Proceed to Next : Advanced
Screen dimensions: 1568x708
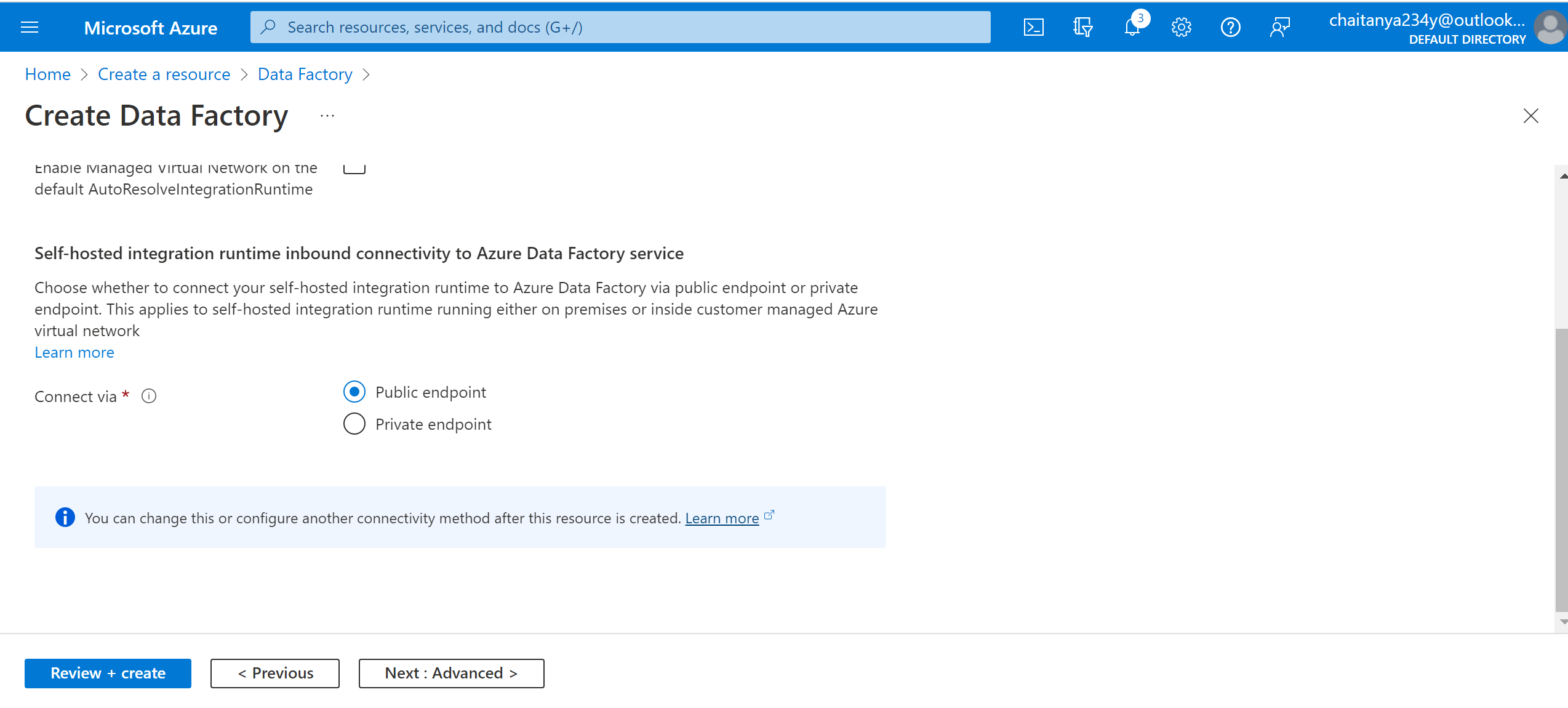click(451, 673)
